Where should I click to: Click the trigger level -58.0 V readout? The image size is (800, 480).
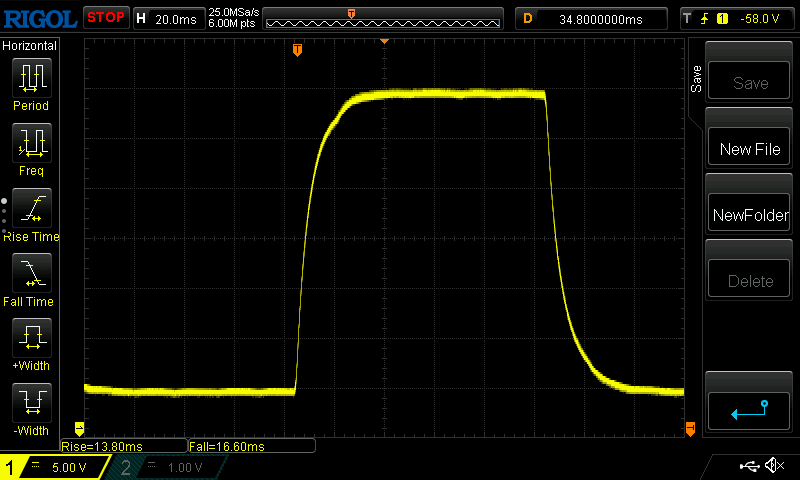coord(760,19)
